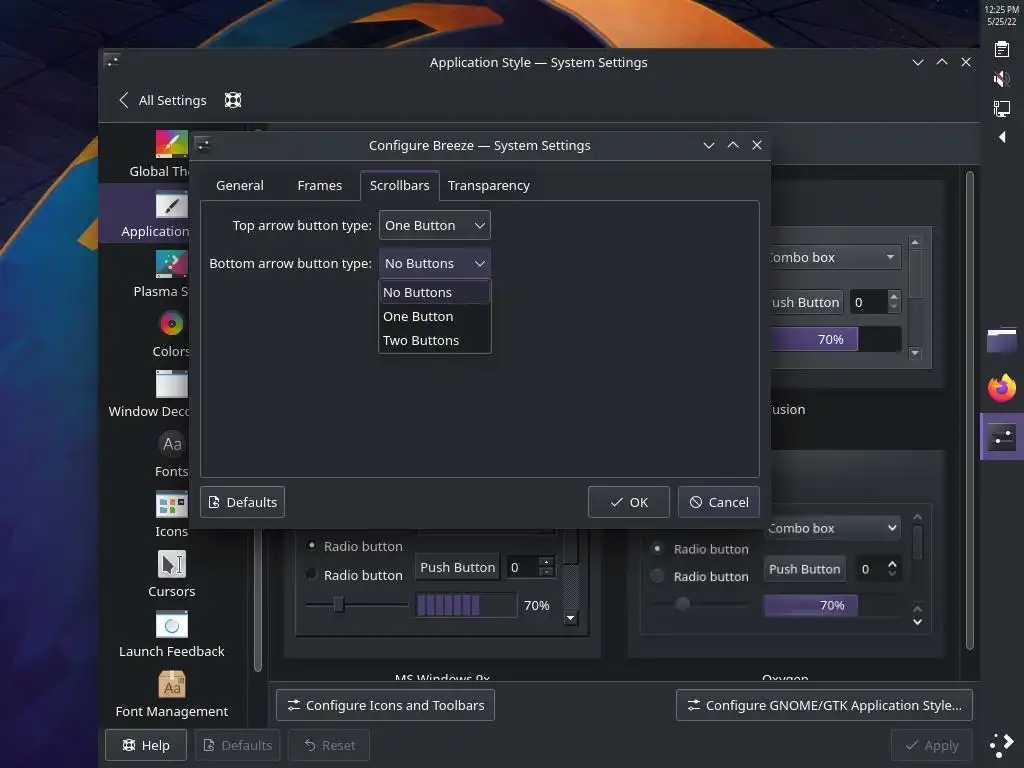The width and height of the screenshot is (1024, 768).
Task: Switch to the Frames tab
Action: 319,185
